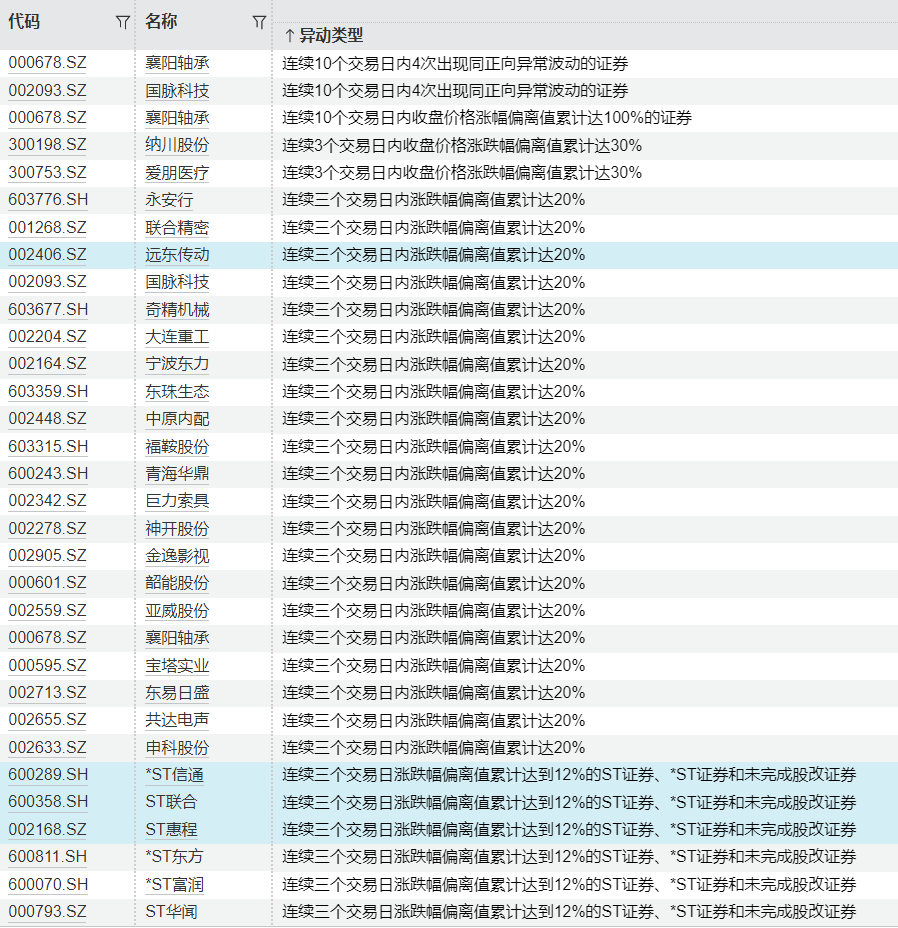Click stock code 300753.SZ
Image resolution: width=898 pixels, height=928 pixels.
[x=47, y=172]
